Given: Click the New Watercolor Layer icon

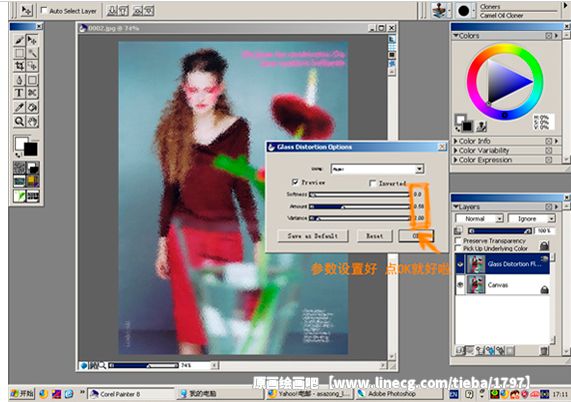Looking at the screenshot, I should click(491, 351).
